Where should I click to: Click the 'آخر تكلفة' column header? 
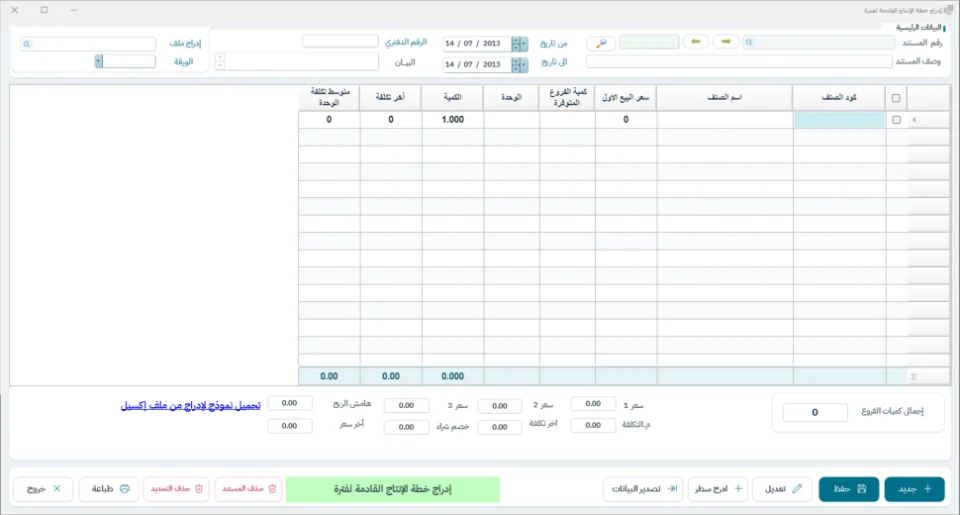[391, 98]
